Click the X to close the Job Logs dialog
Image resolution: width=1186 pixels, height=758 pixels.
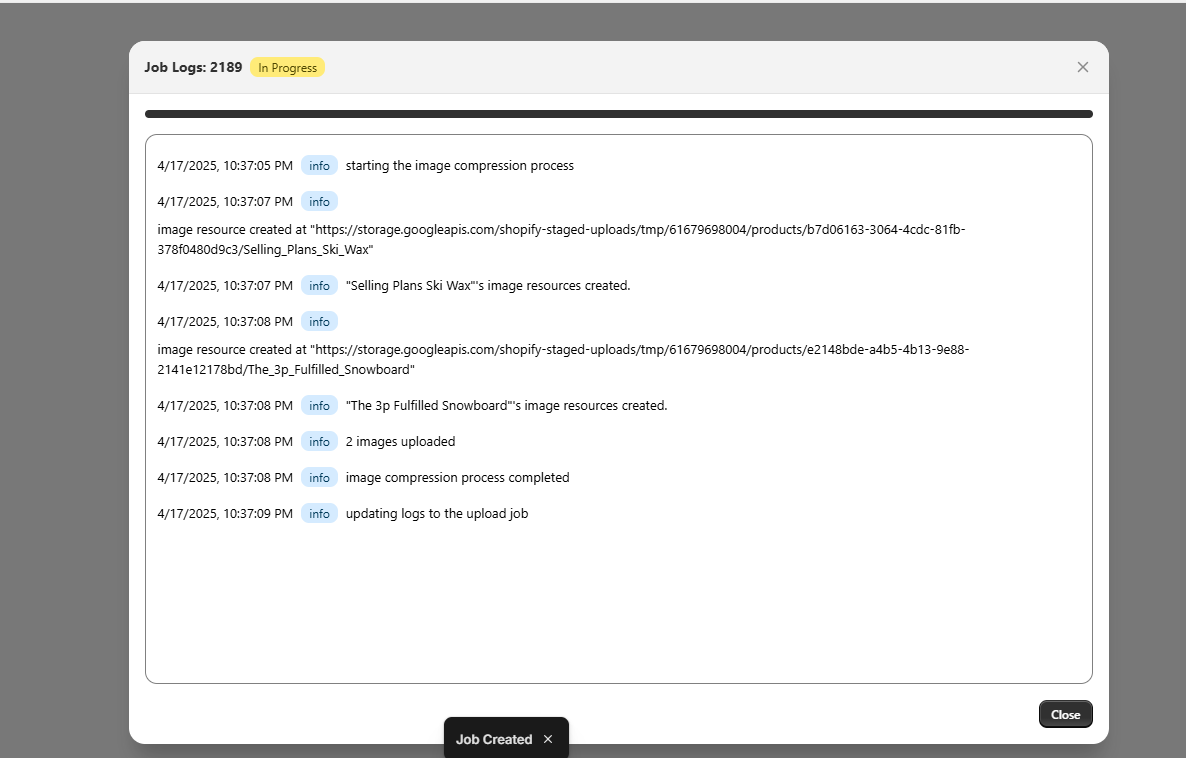[x=1082, y=67]
